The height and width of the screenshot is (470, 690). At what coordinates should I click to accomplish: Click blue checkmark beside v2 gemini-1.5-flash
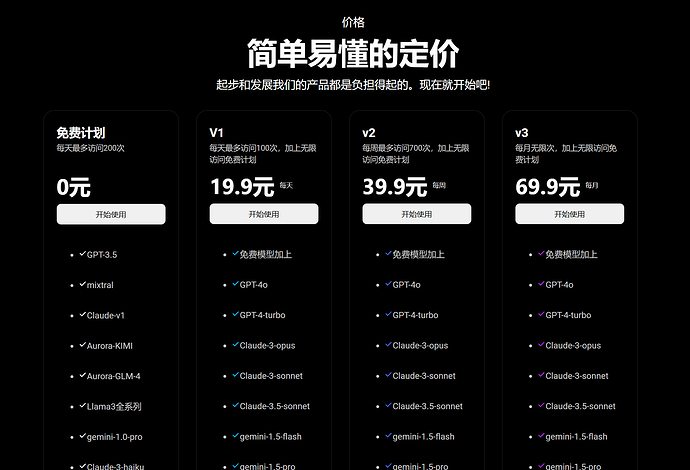[x=388, y=435]
